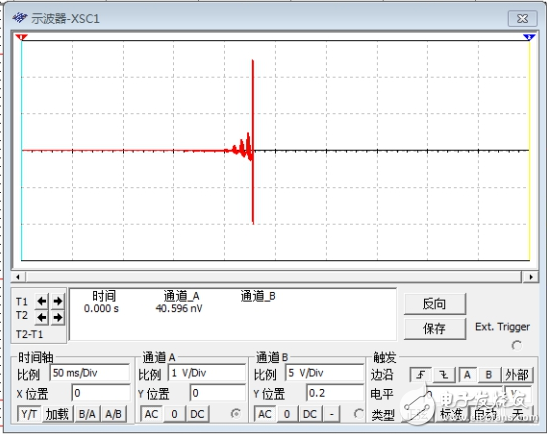The image size is (547, 434).
Task: Move cursor T2 left with its arrow
Action: point(42,317)
